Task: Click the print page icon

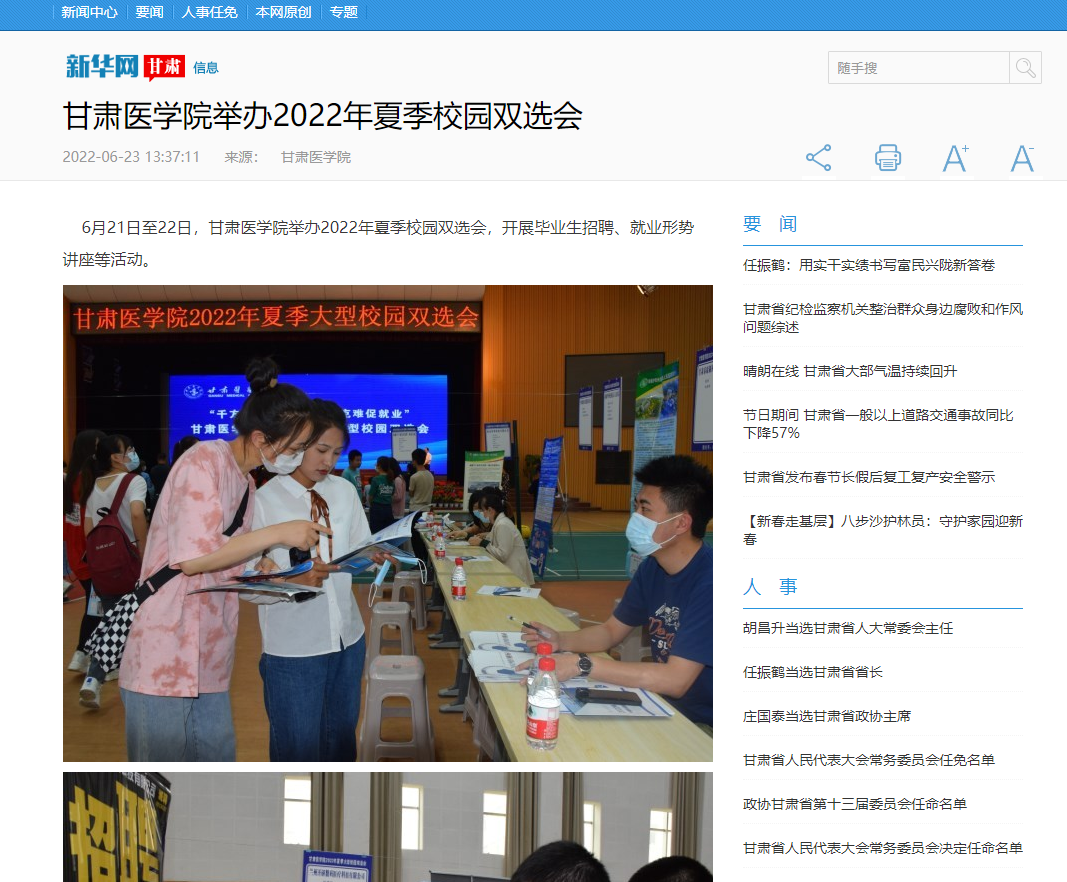Action: 887,158
